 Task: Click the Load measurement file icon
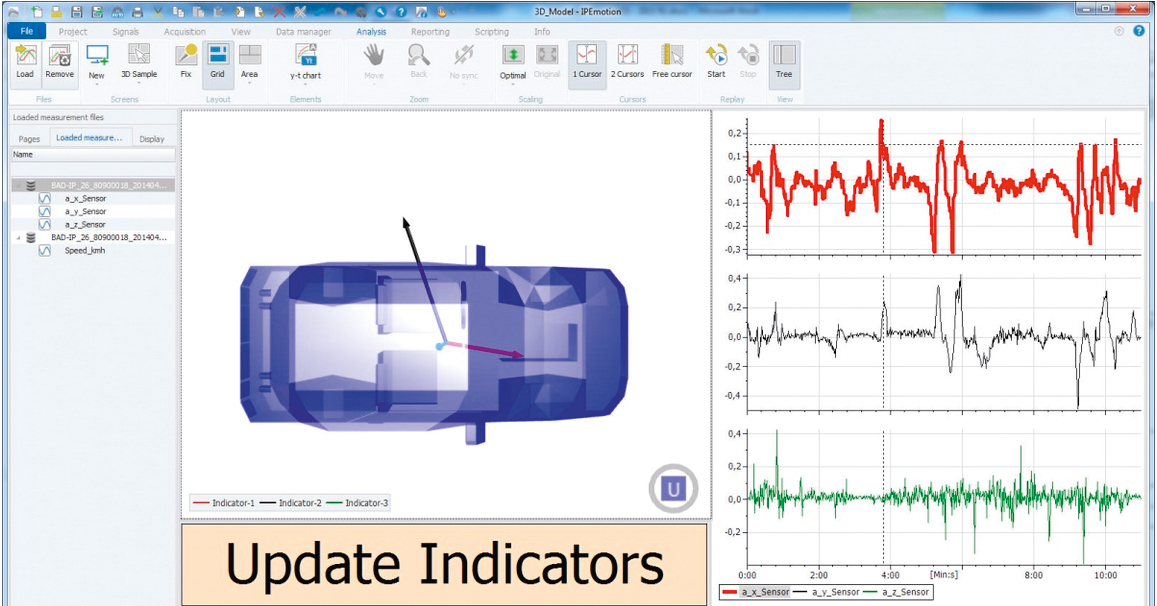click(x=25, y=60)
